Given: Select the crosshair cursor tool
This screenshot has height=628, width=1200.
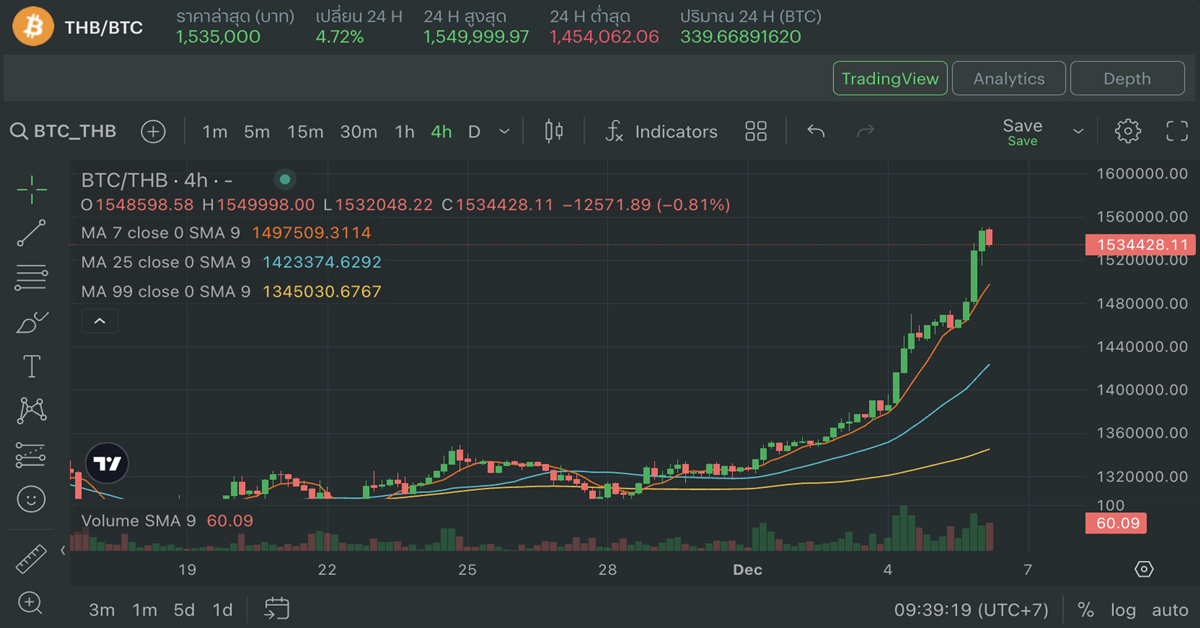Looking at the screenshot, I should pos(32,188).
